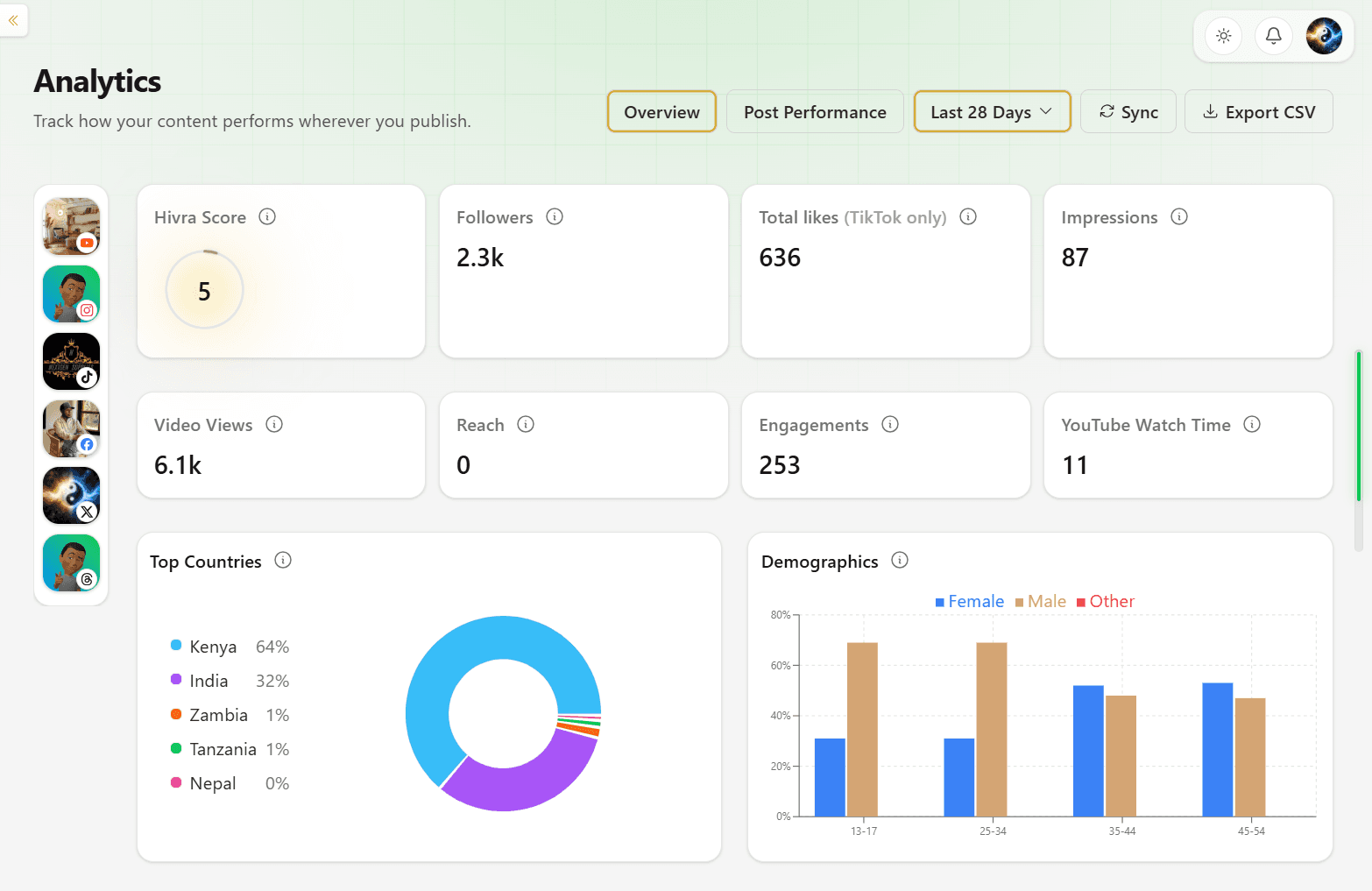Click the Engagements value 253
This screenshot has height=891, width=1372.
coord(780,465)
